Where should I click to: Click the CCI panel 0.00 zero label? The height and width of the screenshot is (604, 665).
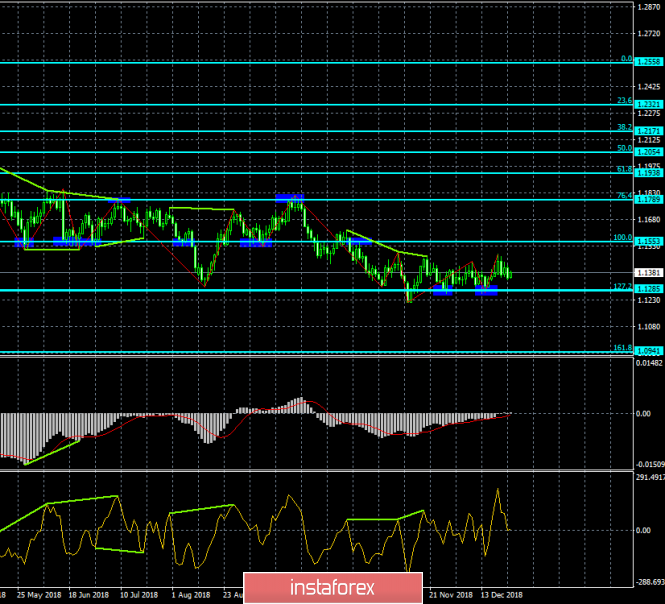(643, 530)
